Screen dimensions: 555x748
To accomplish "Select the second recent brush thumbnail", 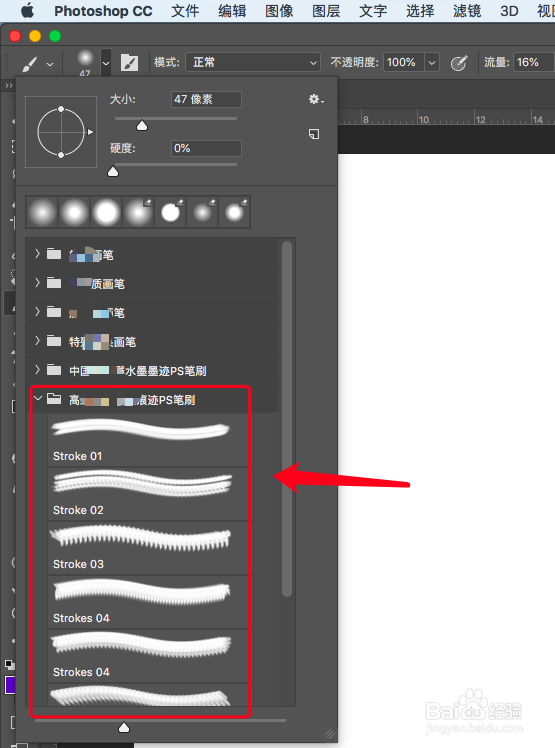I will tap(74, 212).
